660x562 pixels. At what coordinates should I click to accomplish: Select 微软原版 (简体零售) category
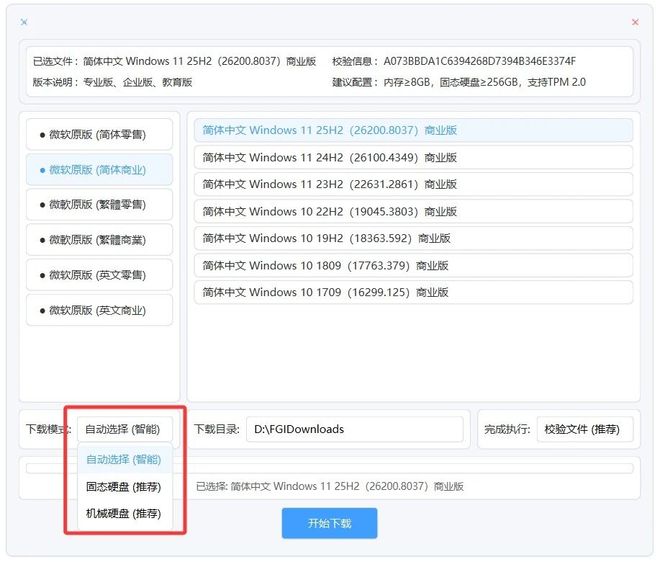(x=99, y=134)
